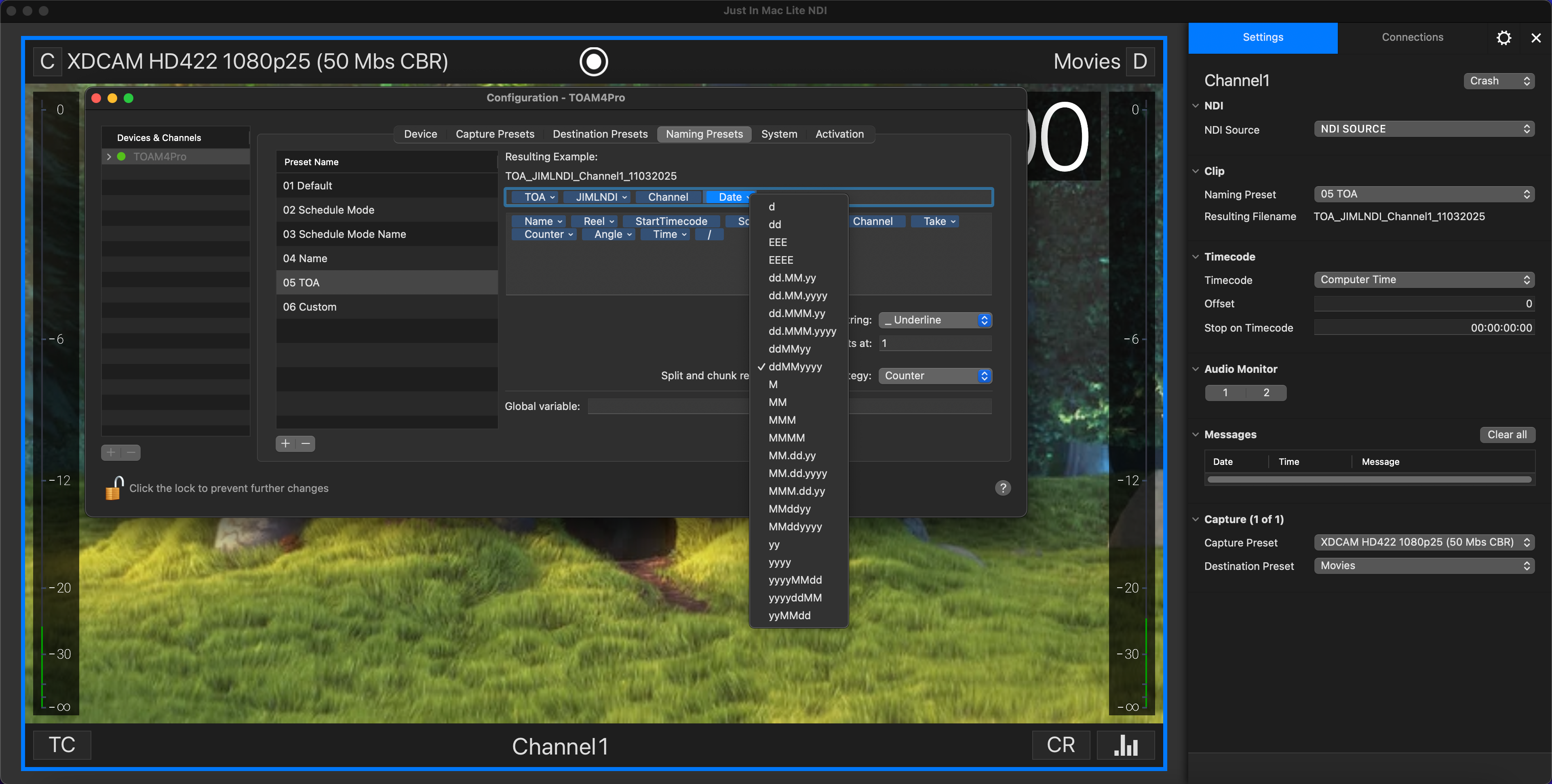
Task: Open the Capture Preset dropdown
Action: click(x=1424, y=542)
